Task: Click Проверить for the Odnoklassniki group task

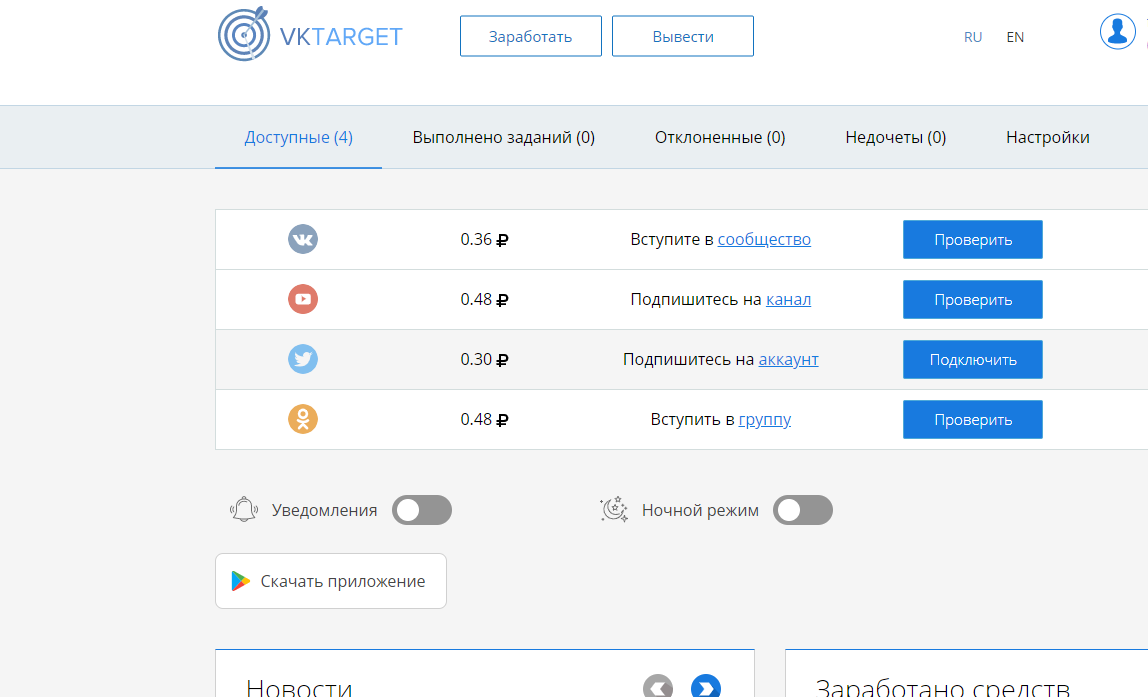Action: 973,420
